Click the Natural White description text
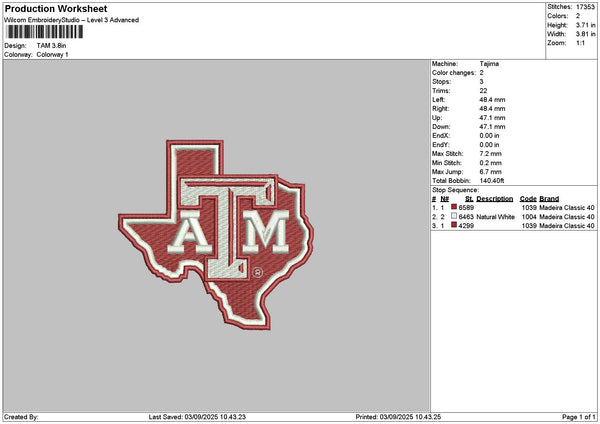The image size is (600, 424). 495,217
